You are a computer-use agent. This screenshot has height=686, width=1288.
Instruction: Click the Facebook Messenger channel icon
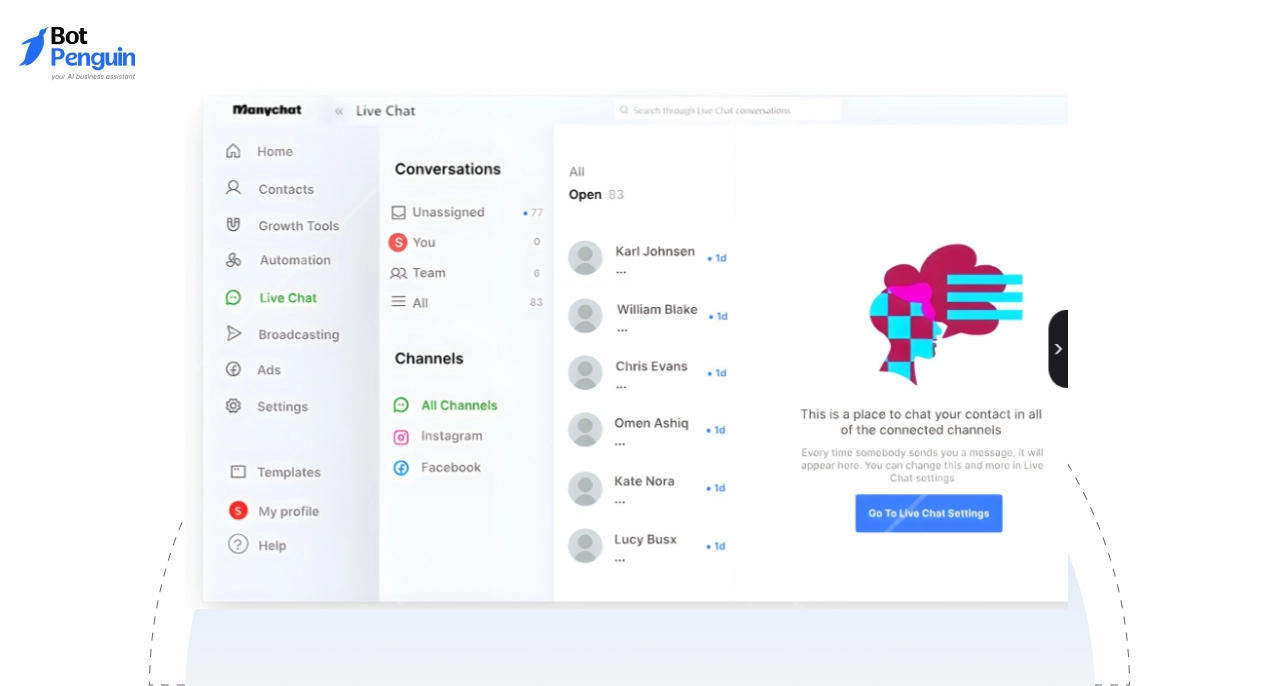[401, 467]
